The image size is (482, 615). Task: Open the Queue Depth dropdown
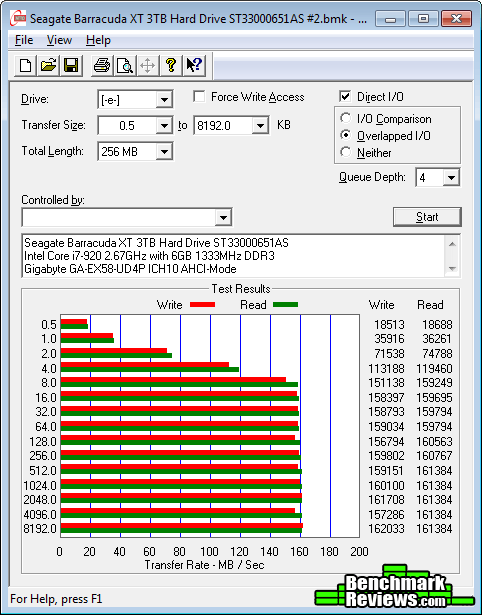[x=451, y=178]
